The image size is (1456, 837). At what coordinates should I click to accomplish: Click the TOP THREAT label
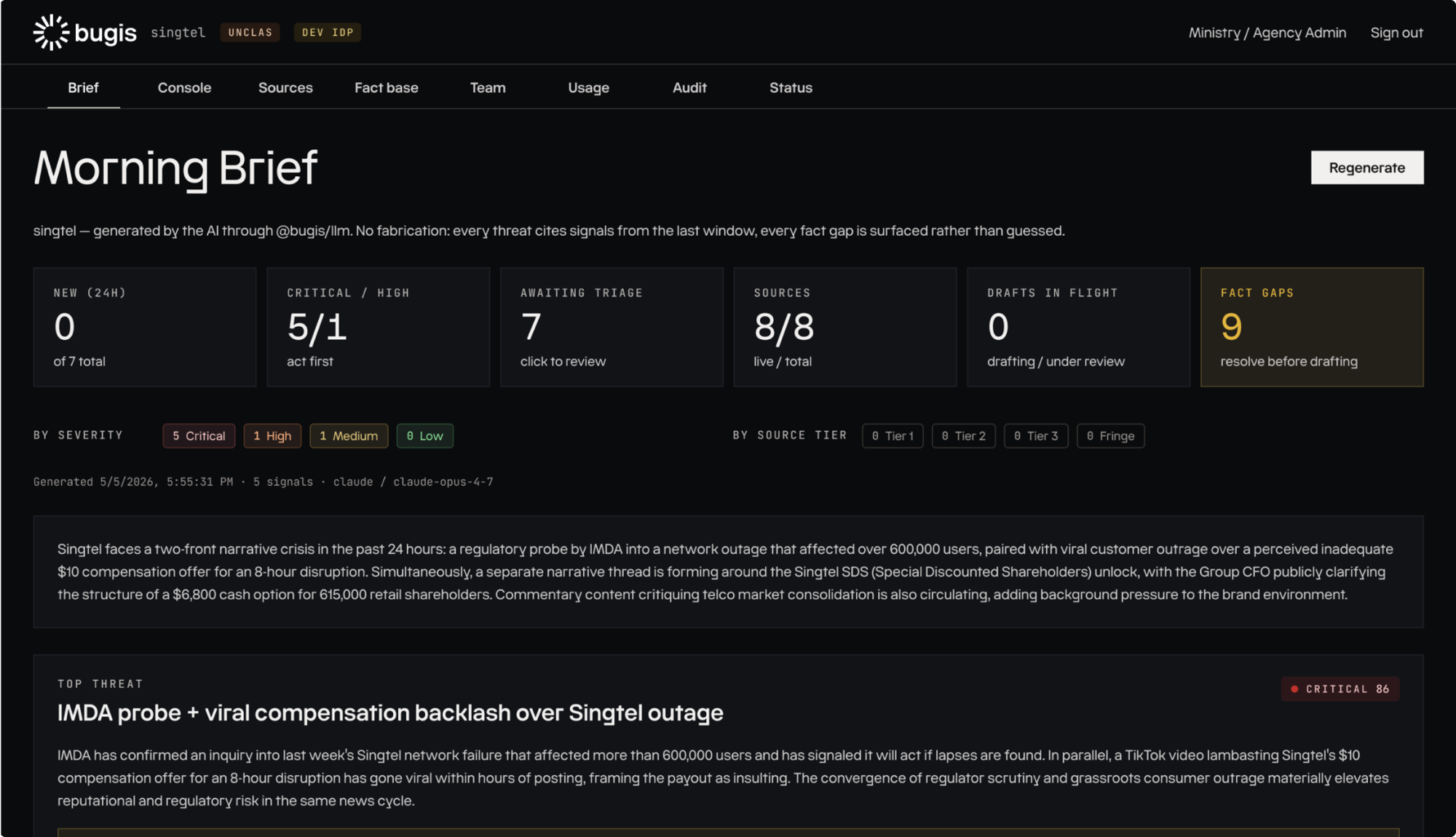(100, 684)
